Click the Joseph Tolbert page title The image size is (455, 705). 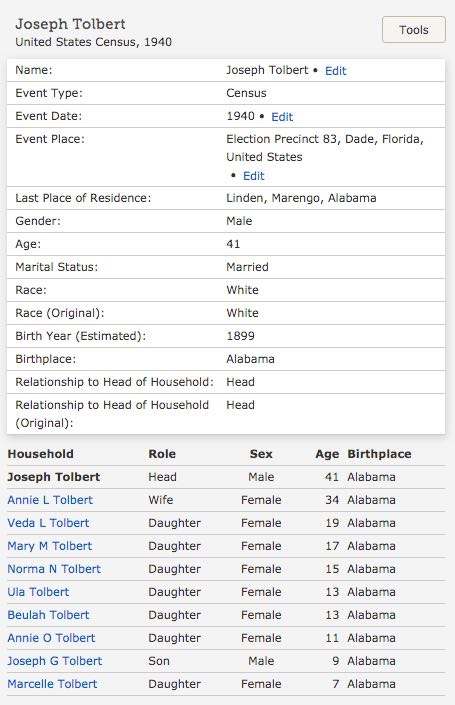point(71,24)
